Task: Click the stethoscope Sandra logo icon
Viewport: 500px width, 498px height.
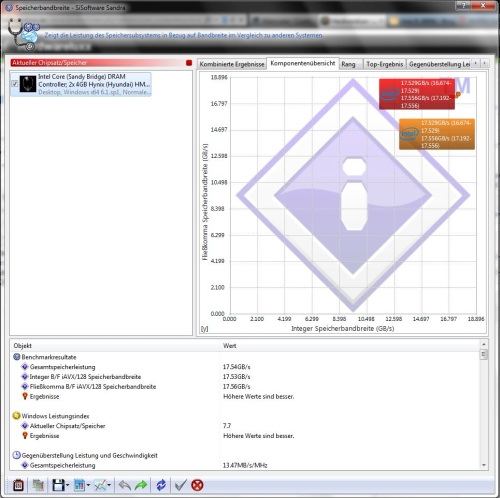Action: [23, 34]
